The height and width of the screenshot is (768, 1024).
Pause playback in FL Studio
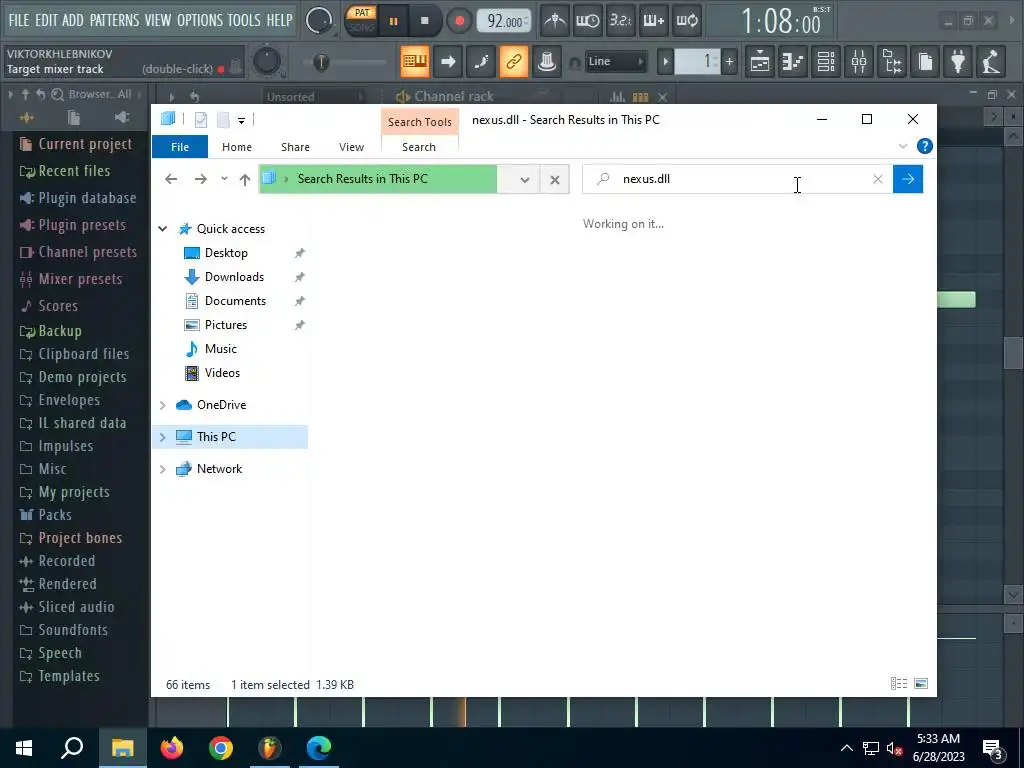click(393, 21)
